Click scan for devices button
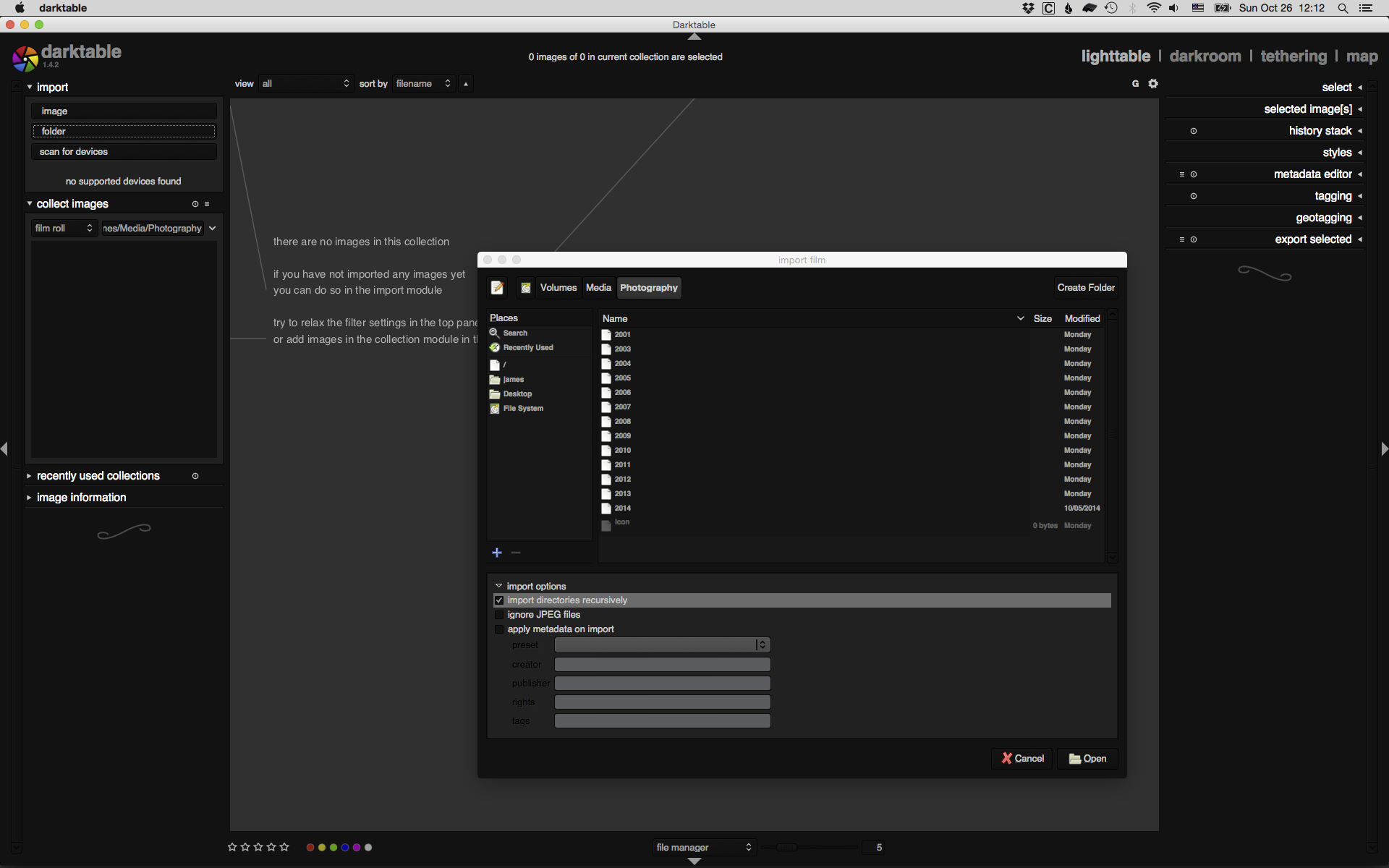This screenshot has height=868, width=1389. pyautogui.click(x=124, y=151)
